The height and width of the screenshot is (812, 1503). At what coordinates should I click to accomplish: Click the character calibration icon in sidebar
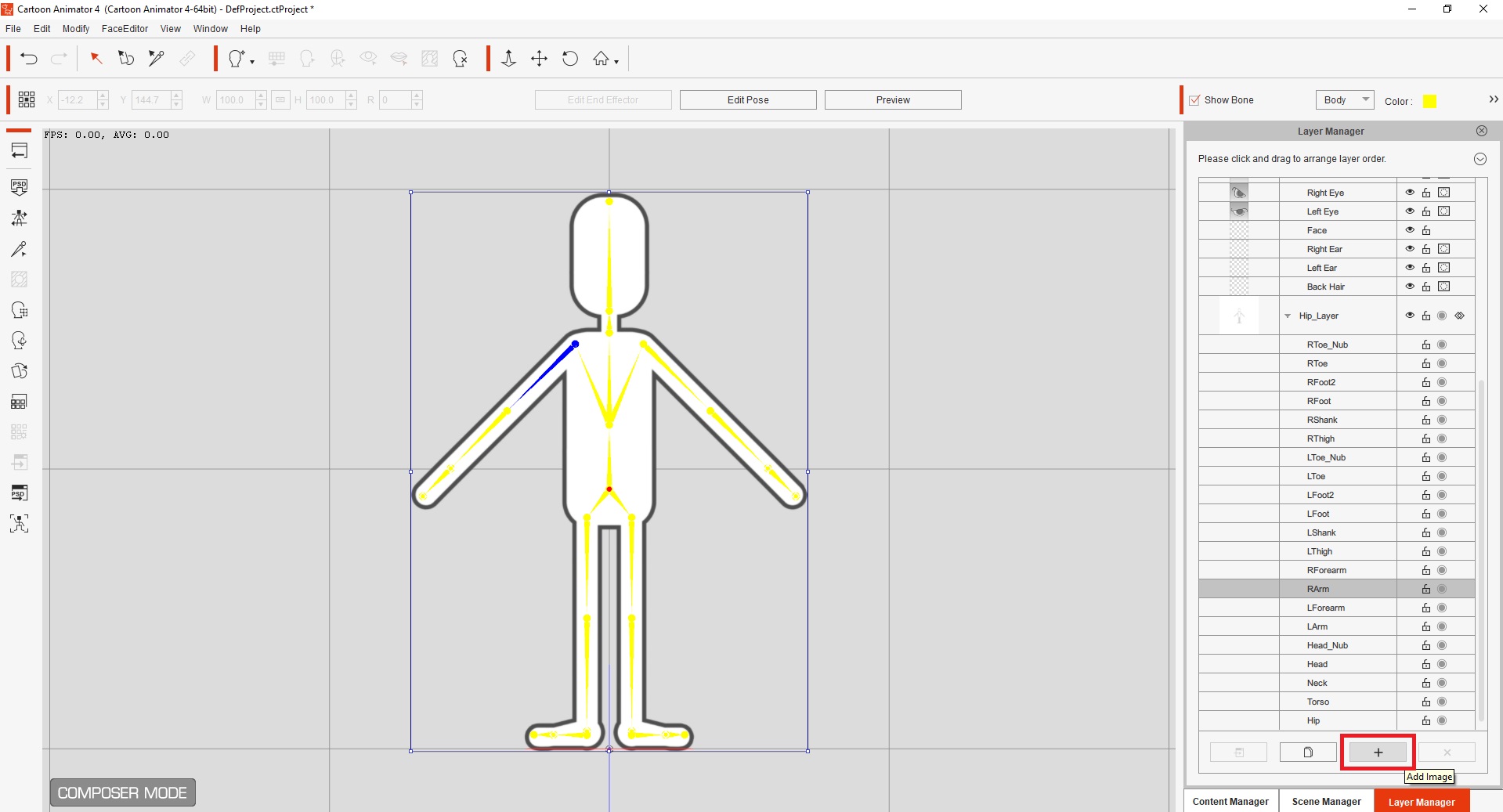20,524
